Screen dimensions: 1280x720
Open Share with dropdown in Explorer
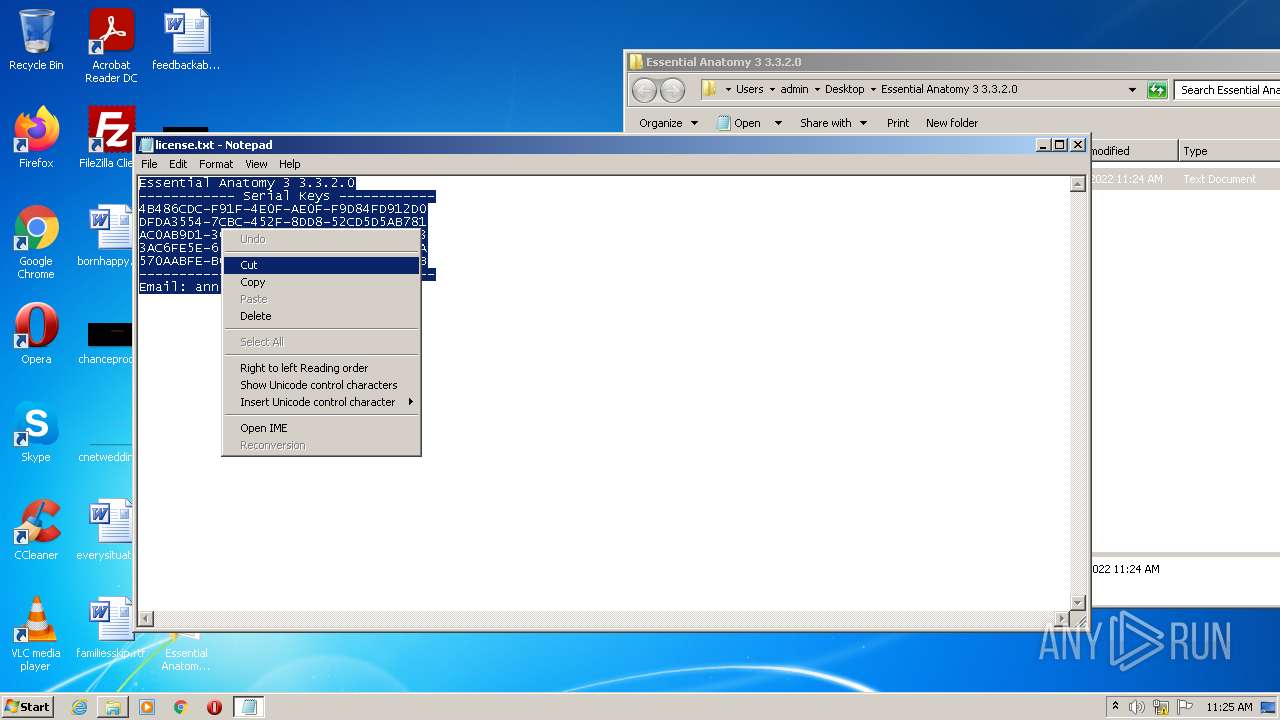click(833, 123)
